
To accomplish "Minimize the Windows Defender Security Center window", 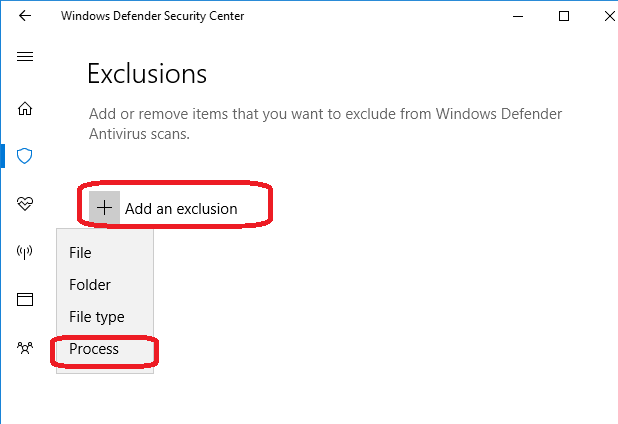I will pyautogui.click(x=518, y=16).
